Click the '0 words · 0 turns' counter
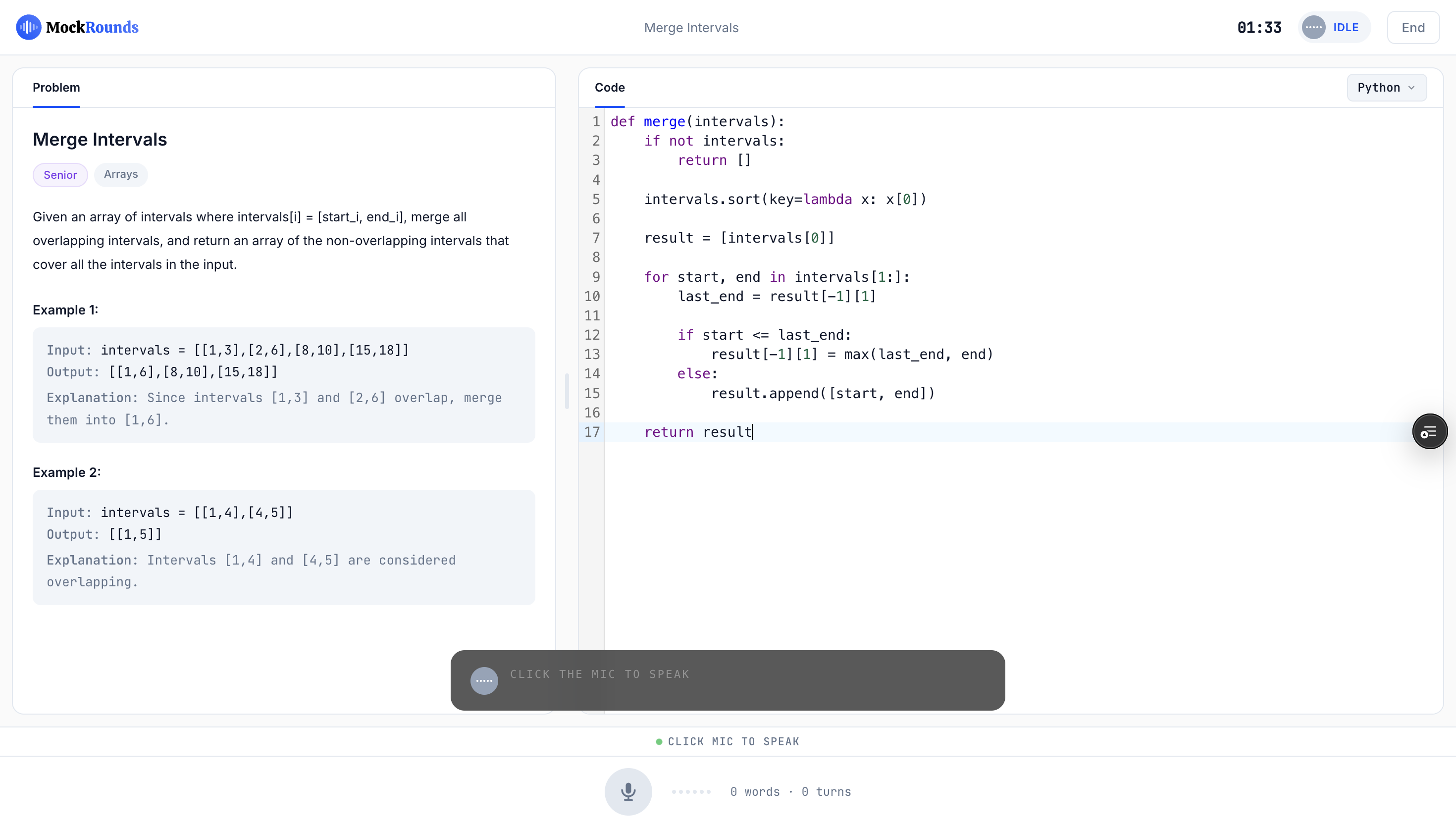The width and height of the screenshot is (1456, 827). pos(790,792)
